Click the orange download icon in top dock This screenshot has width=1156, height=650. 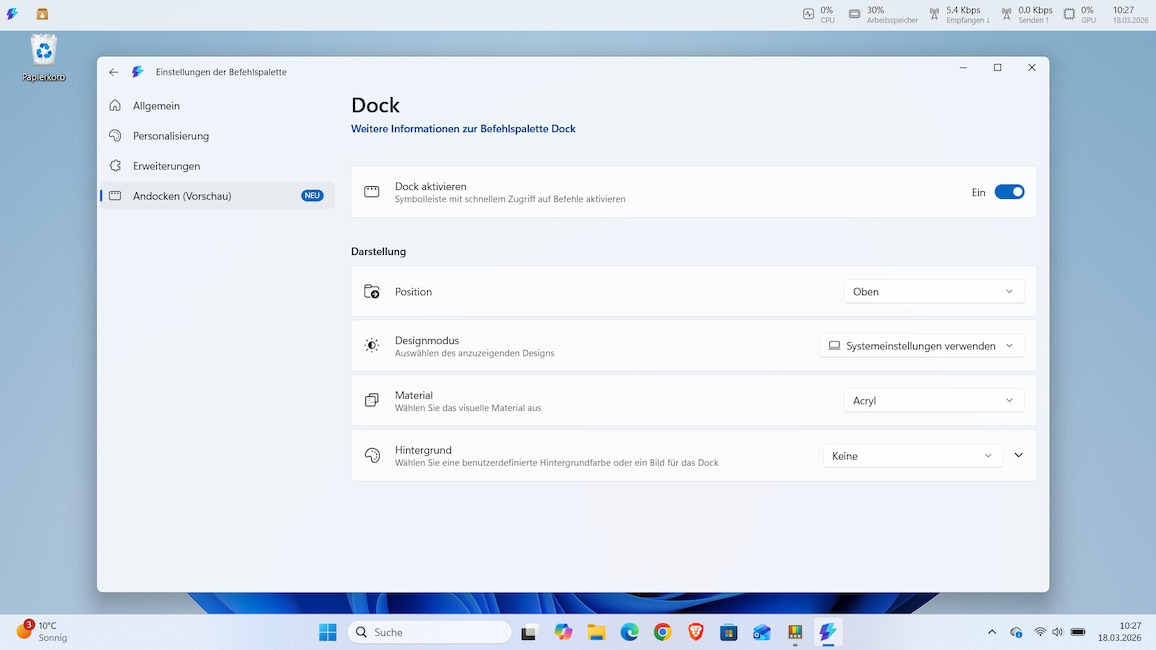pyautogui.click(x=42, y=14)
